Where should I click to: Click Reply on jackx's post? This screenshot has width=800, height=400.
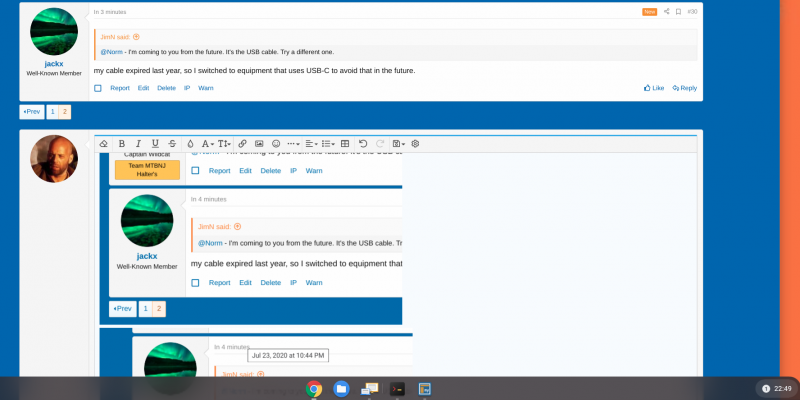pos(684,88)
